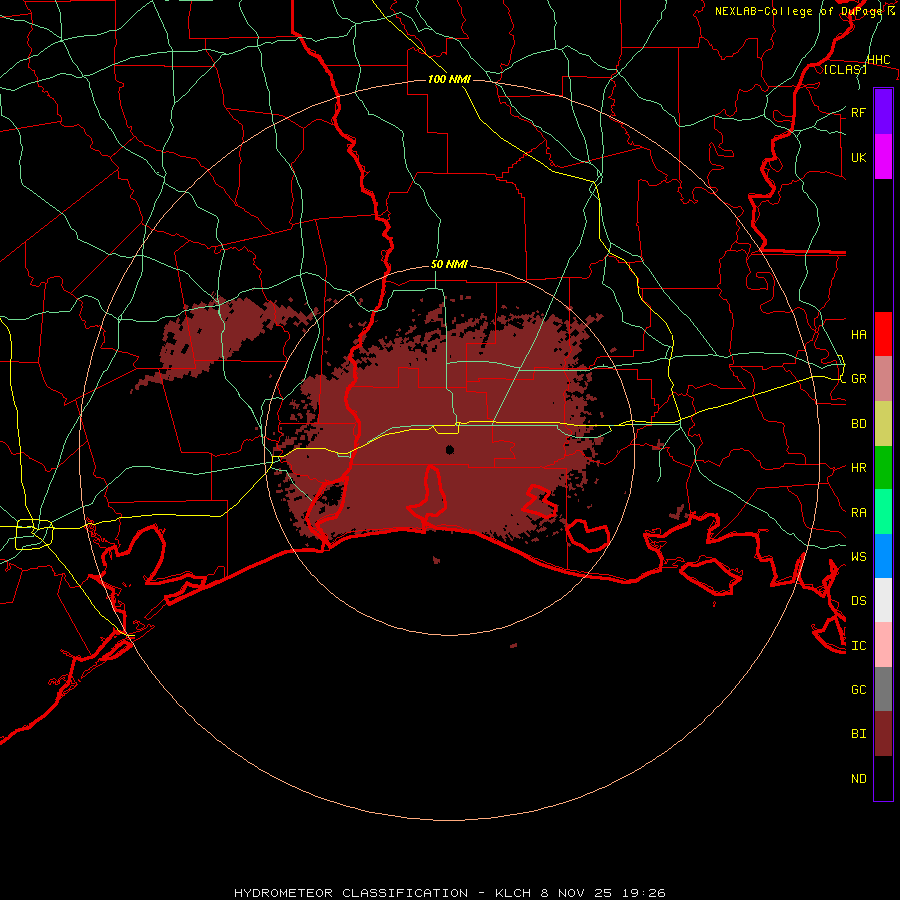Click the HR legend label
Image resolution: width=900 pixels, height=900 pixels.
858,468
